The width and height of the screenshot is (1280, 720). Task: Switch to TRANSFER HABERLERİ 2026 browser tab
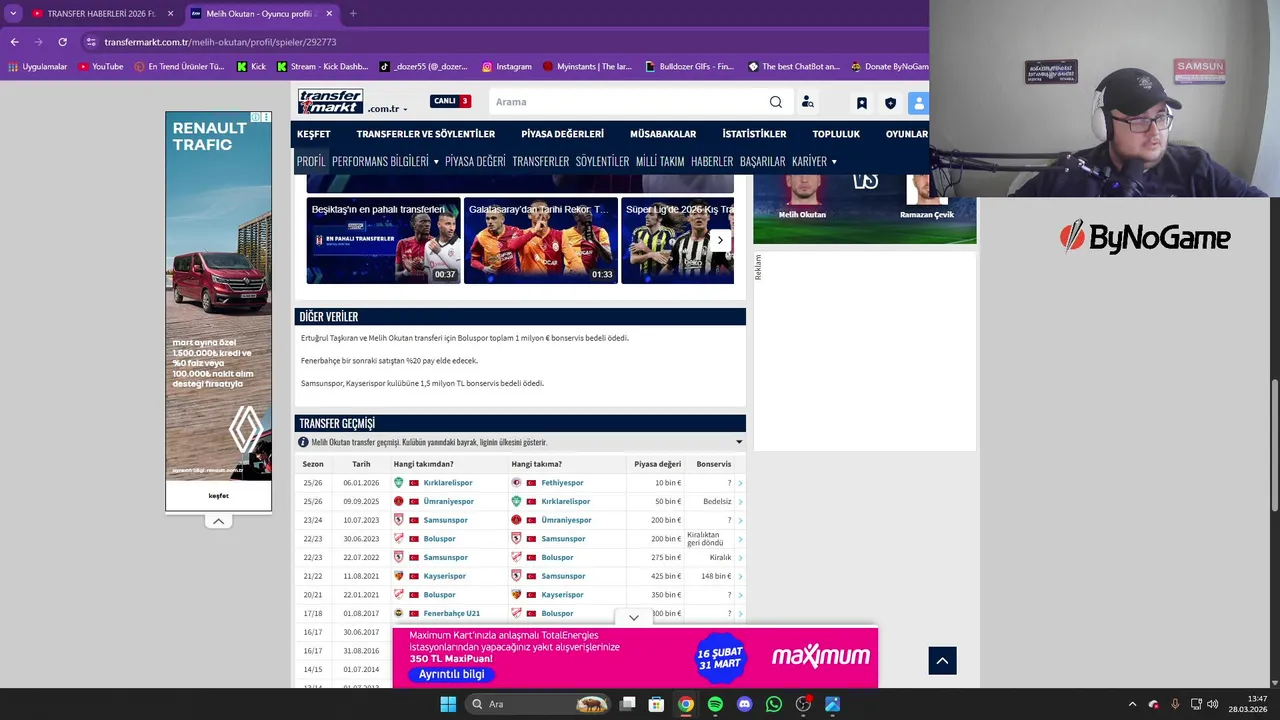pyautogui.click(x=101, y=14)
